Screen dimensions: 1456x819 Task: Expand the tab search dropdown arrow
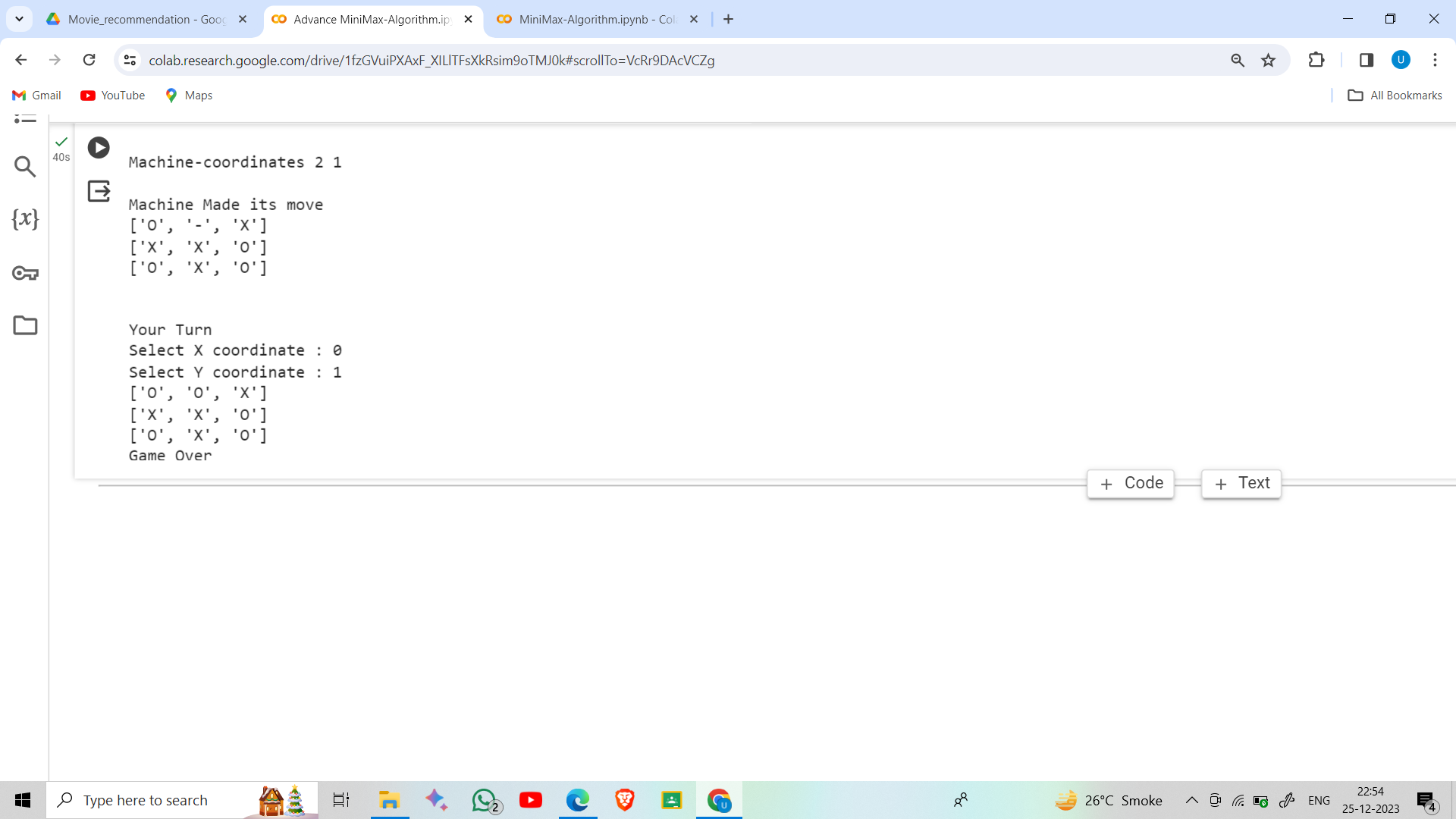coord(19,19)
